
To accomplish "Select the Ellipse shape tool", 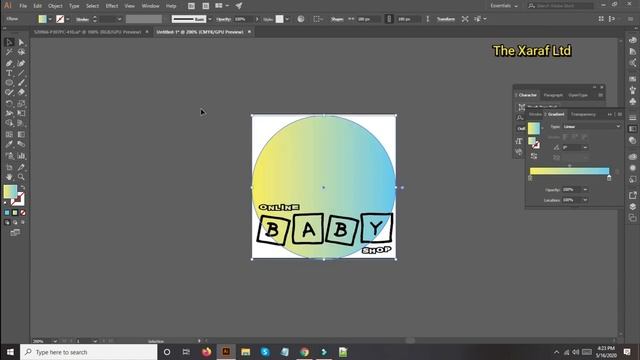I will click(x=9, y=83).
